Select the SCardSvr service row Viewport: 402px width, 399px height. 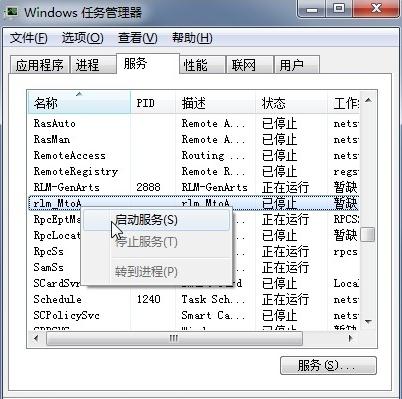194,283
